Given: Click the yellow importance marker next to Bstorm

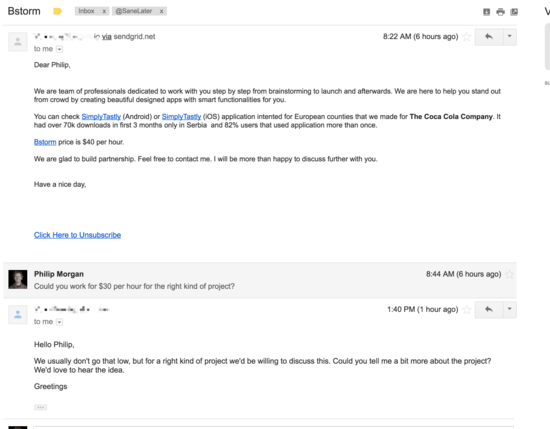Looking at the screenshot, I should pos(57,11).
